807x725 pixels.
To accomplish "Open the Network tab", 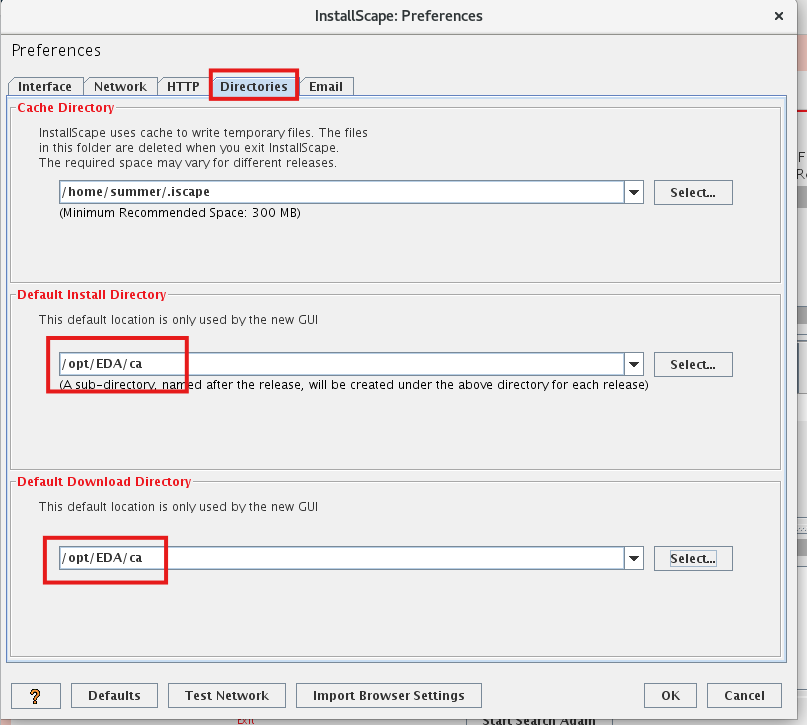I will (120, 87).
